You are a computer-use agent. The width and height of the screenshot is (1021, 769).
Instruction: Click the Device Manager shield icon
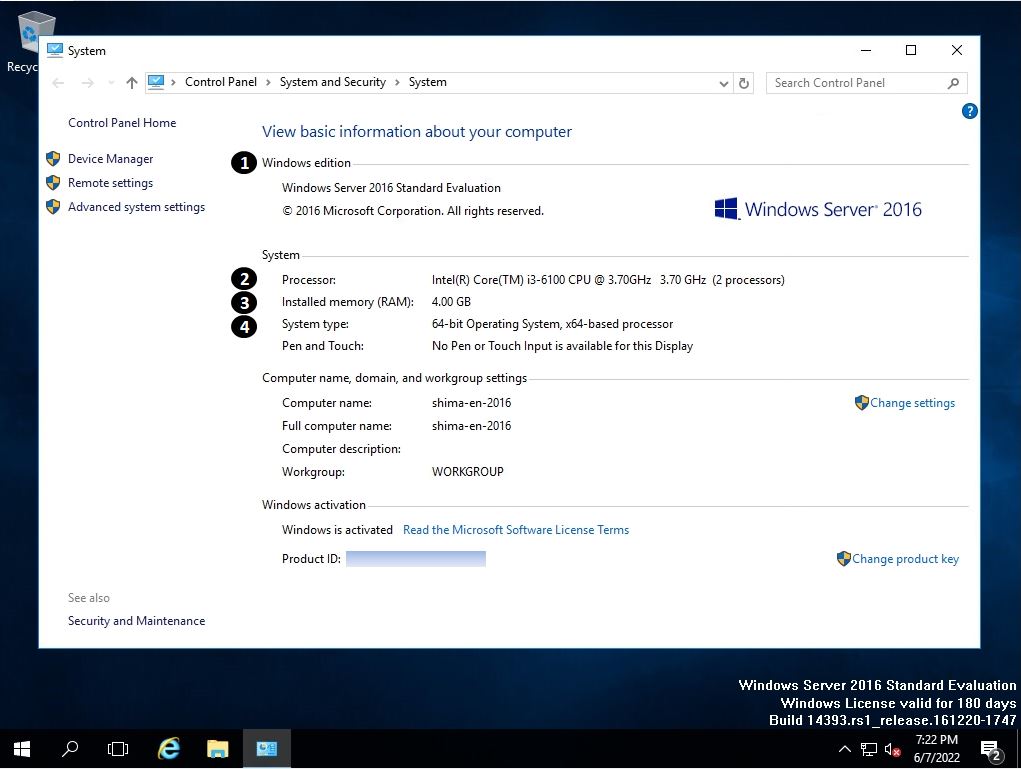pyautogui.click(x=53, y=159)
